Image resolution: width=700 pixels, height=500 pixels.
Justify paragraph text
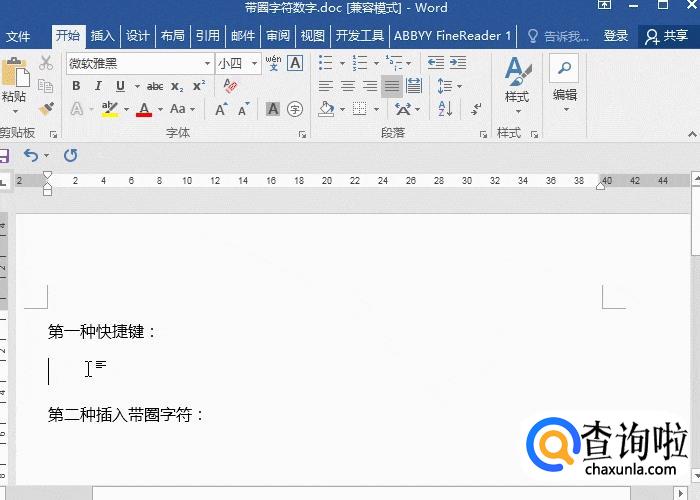click(x=392, y=86)
